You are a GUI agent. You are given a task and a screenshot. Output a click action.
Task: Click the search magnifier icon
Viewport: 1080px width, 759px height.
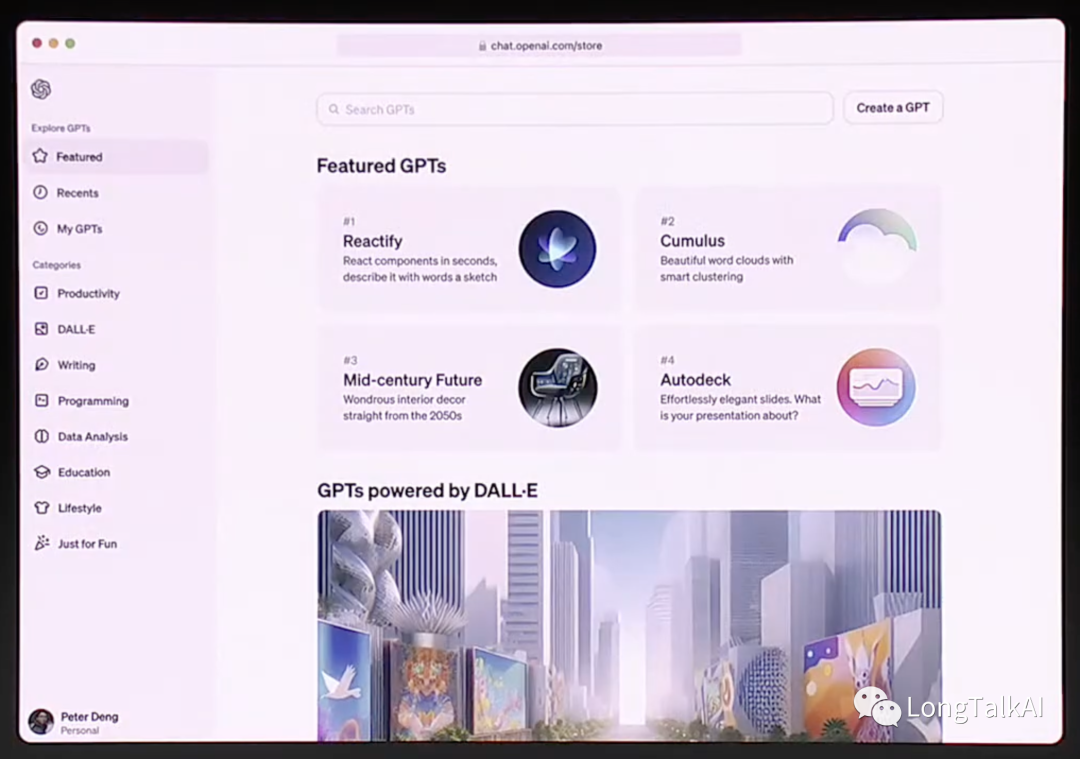pyautogui.click(x=334, y=109)
